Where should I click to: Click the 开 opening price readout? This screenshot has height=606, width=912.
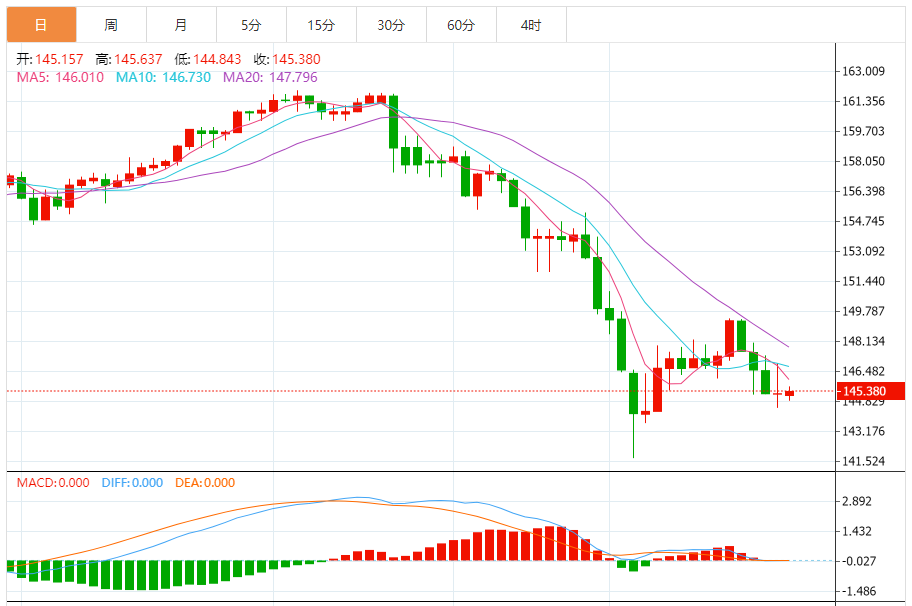point(49,59)
